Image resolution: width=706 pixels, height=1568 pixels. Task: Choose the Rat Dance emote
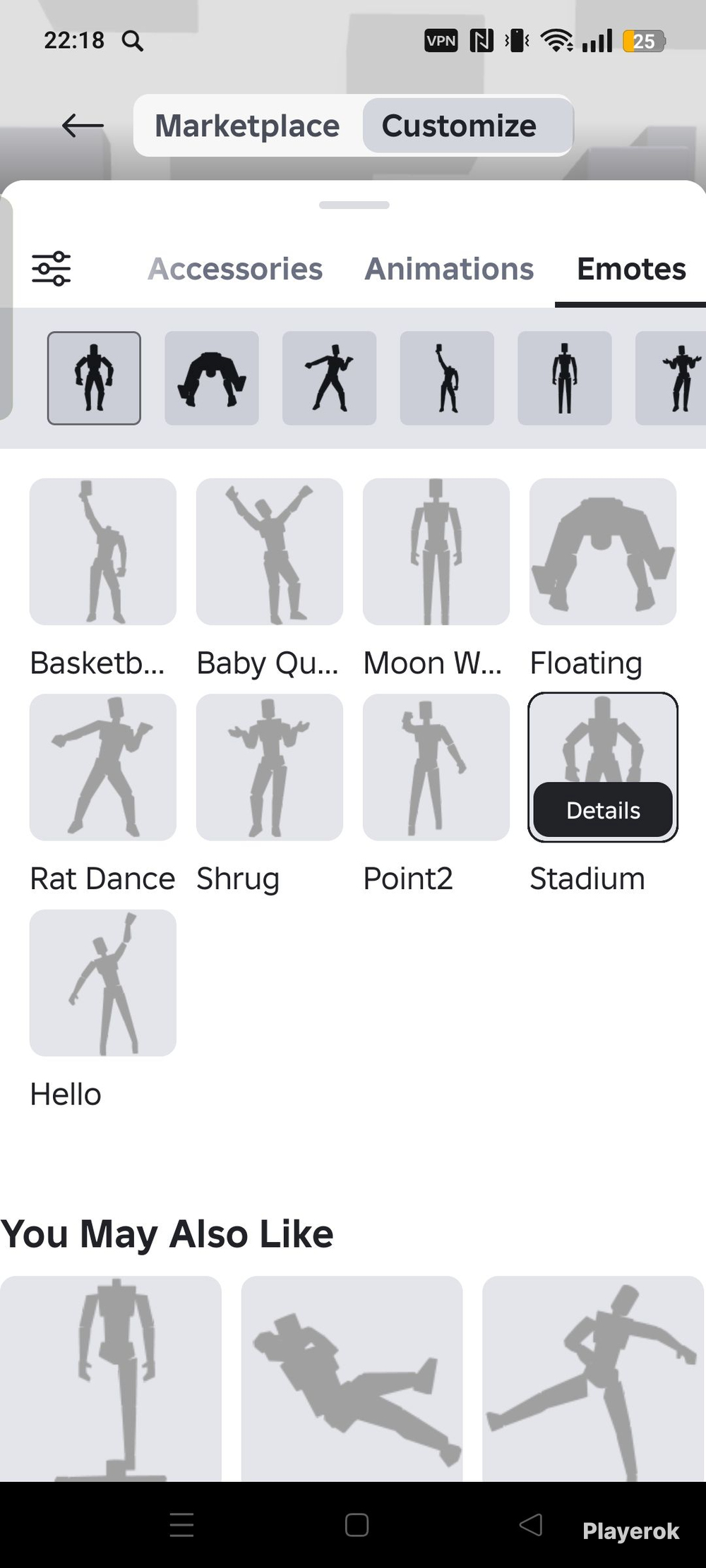click(x=103, y=767)
